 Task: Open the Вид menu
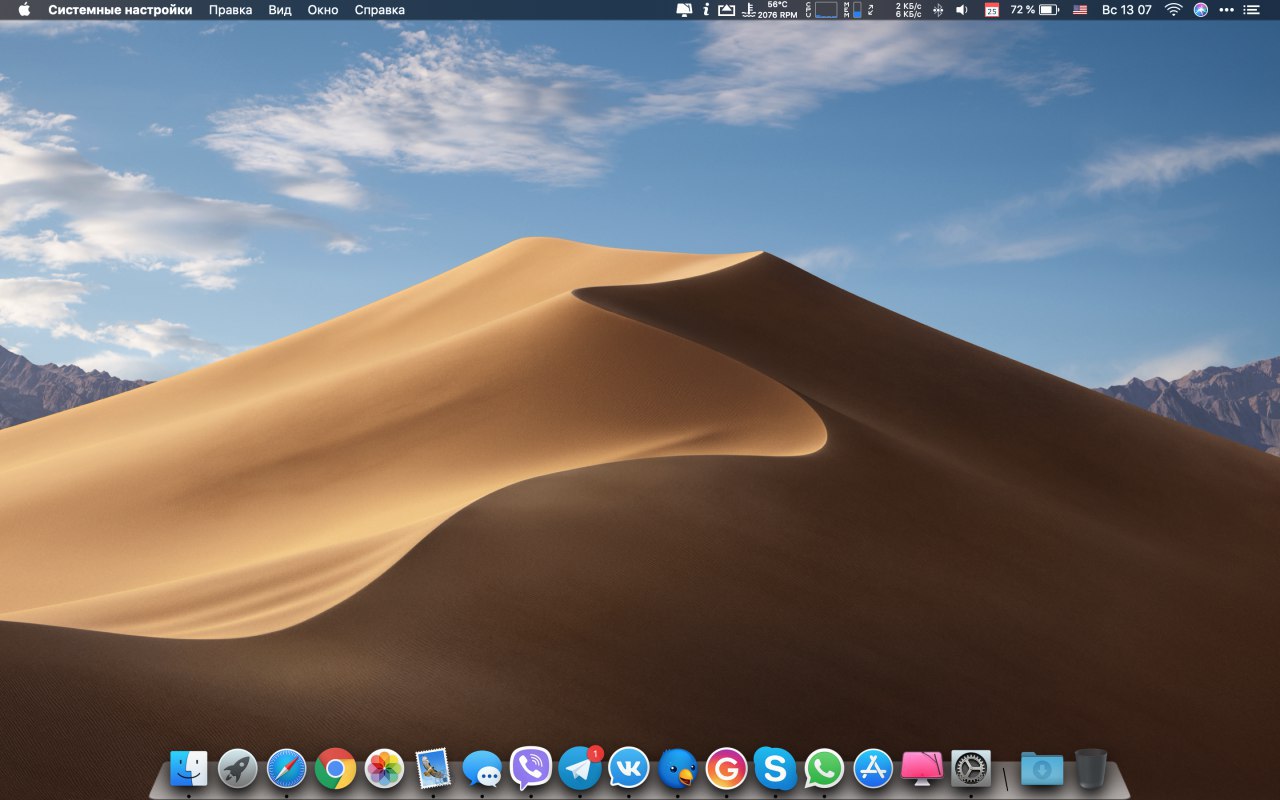click(x=280, y=10)
